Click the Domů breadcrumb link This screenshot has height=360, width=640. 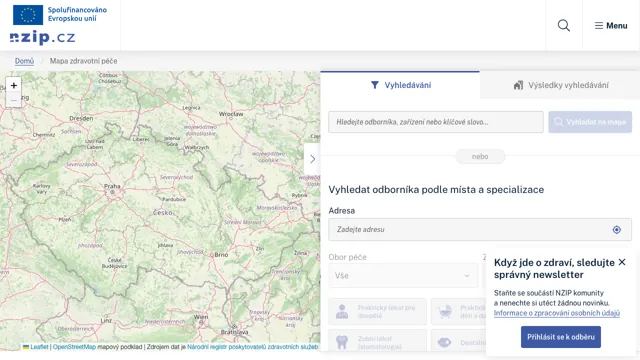[x=24, y=61]
